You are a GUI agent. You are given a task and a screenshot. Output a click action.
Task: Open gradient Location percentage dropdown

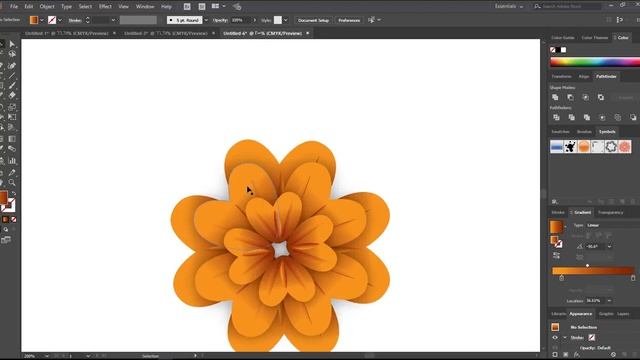click(x=609, y=301)
